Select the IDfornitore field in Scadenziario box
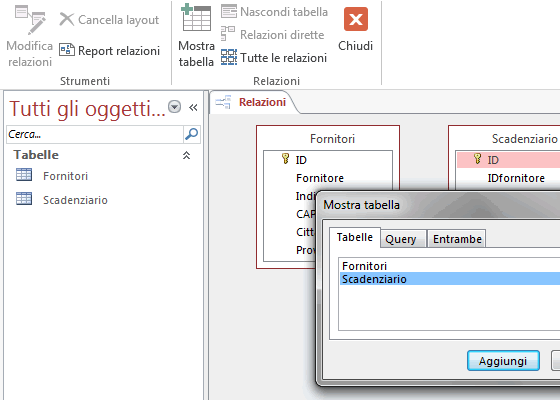 point(516,178)
